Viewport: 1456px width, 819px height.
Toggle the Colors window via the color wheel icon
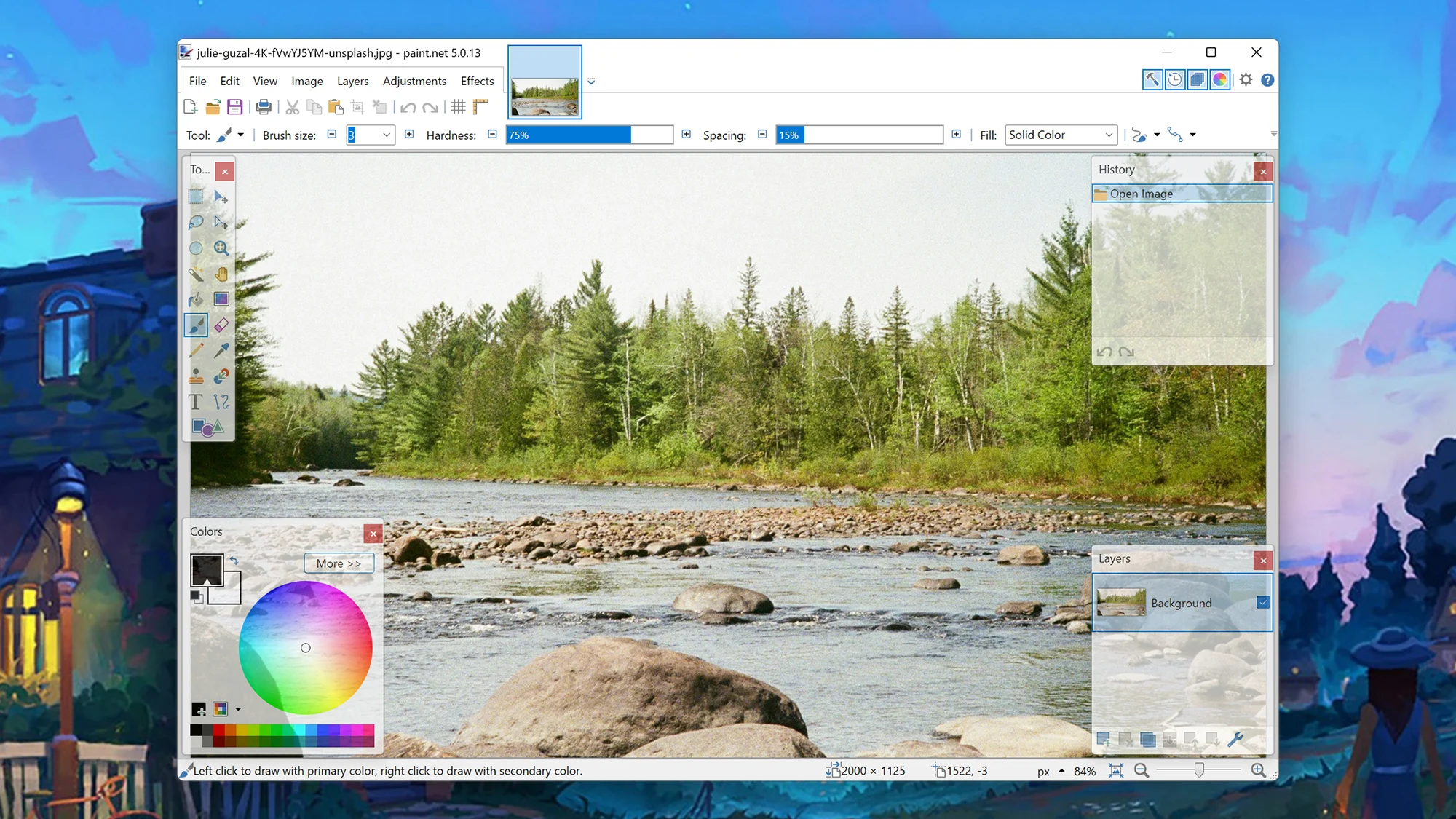(x=1220, y=79)
